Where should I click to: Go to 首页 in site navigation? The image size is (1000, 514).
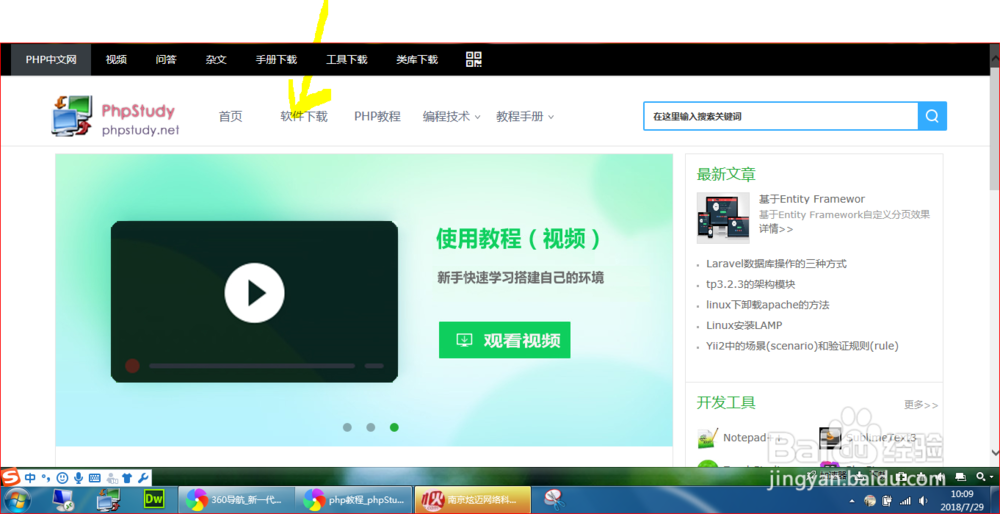click(x=230, y=117)
